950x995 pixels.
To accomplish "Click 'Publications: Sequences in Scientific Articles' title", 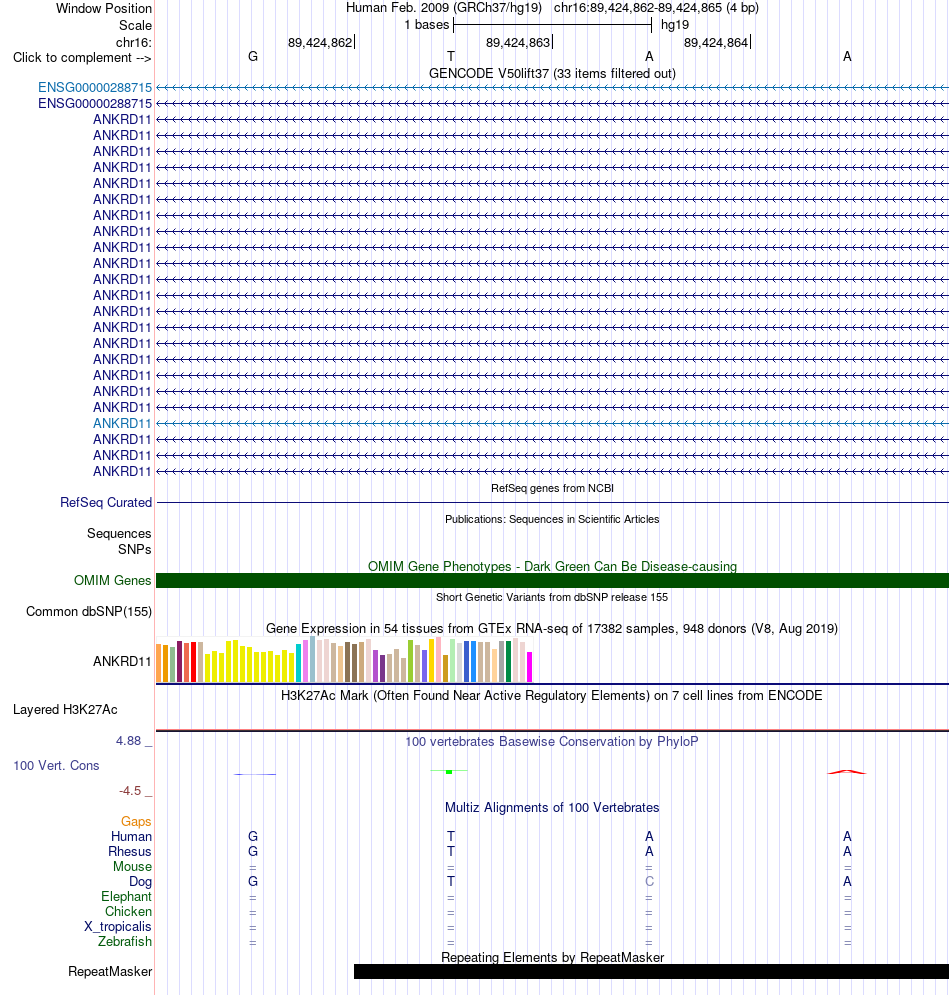I will coord(552,519).
